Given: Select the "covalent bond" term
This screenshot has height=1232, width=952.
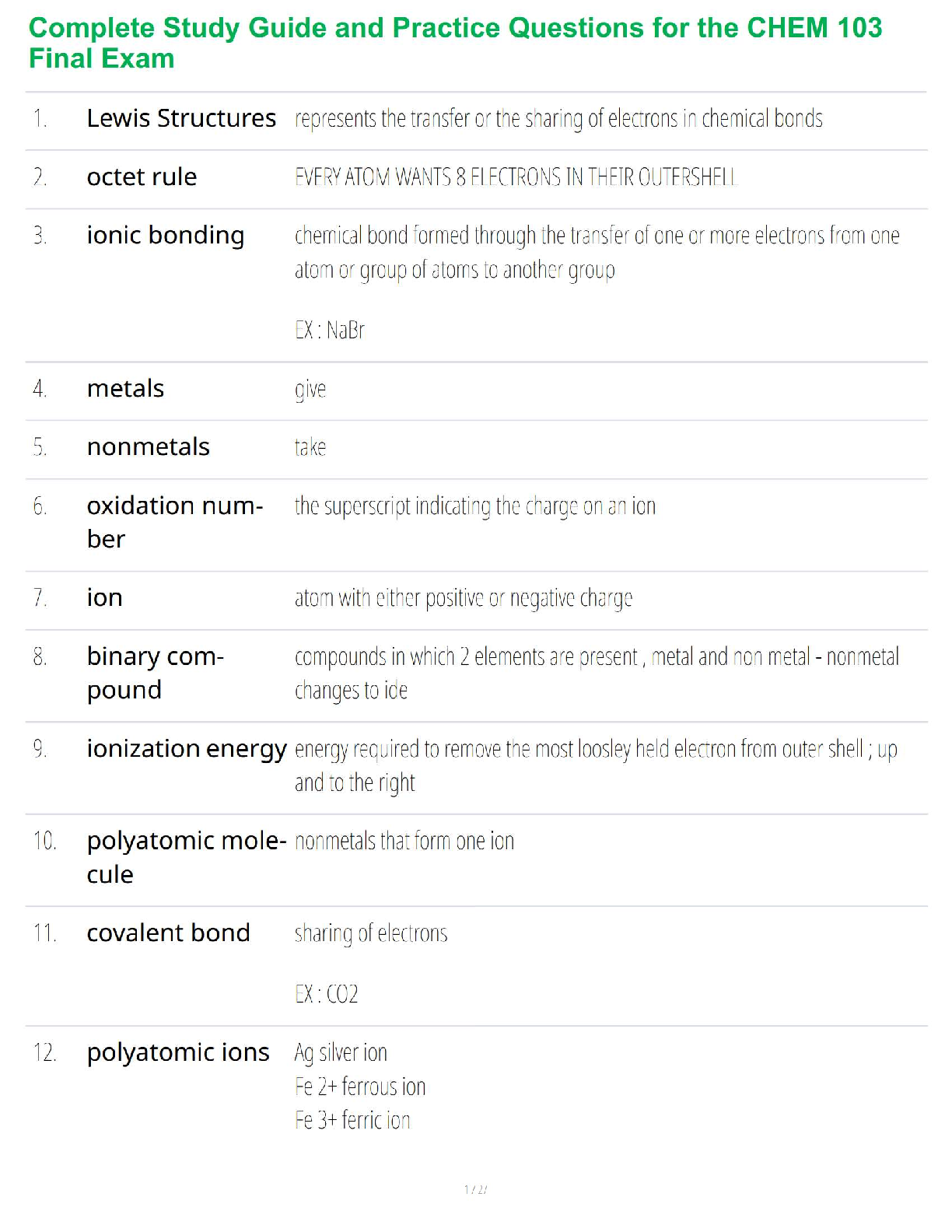Looking at the screenshot, I should [x=168, y=933].
